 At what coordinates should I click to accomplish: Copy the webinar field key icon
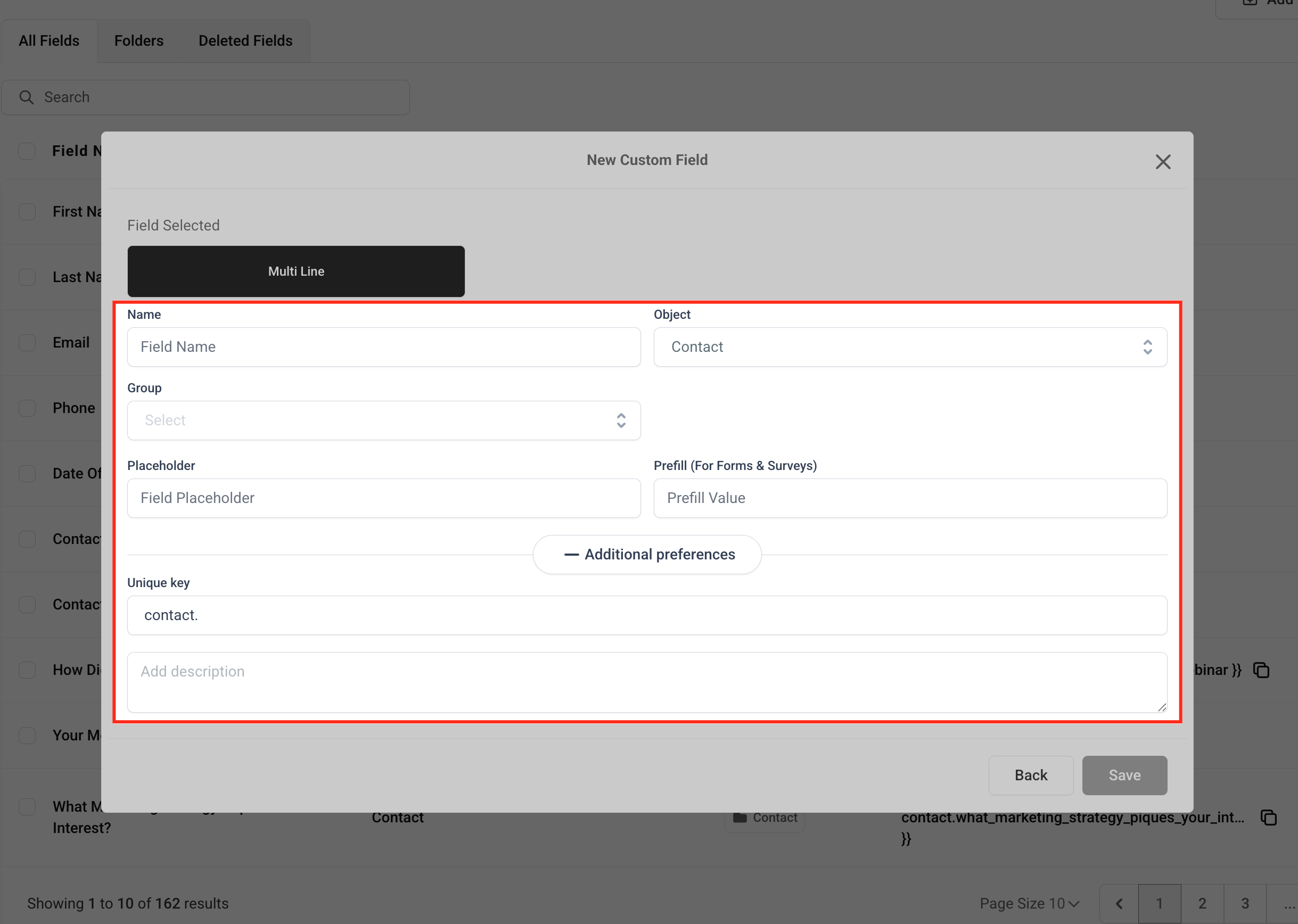click(x=1261, y=670)
